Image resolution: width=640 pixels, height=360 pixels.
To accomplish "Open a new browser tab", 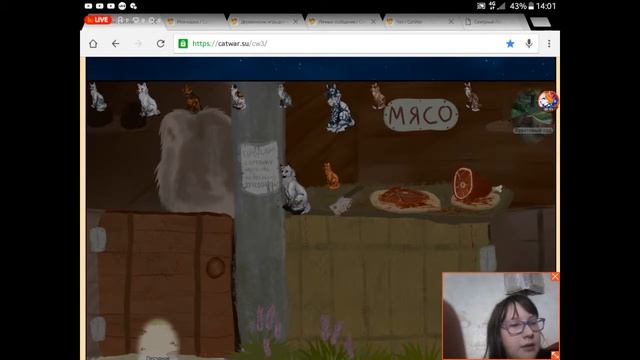I will click(540, 22).
